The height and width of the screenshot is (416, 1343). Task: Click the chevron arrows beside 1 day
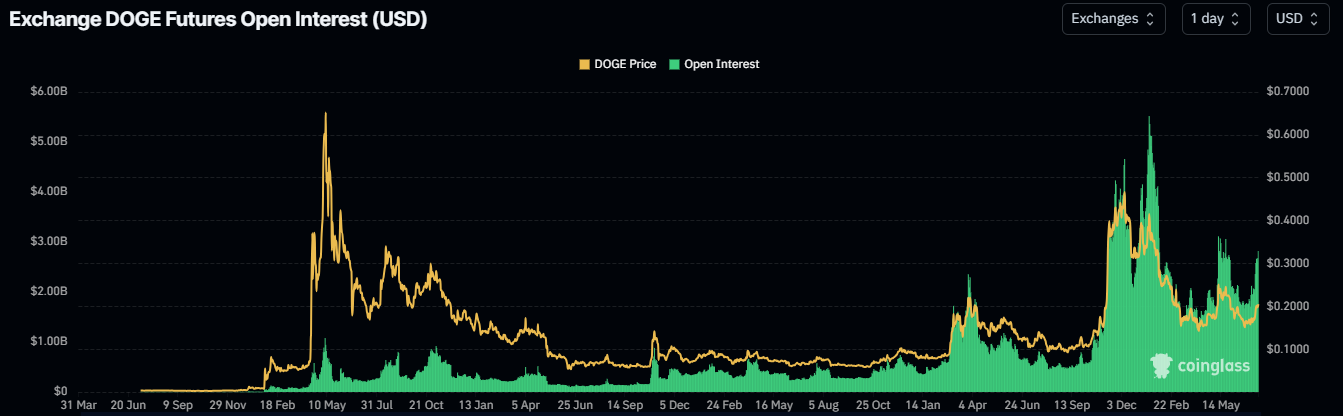point(1235,19)
